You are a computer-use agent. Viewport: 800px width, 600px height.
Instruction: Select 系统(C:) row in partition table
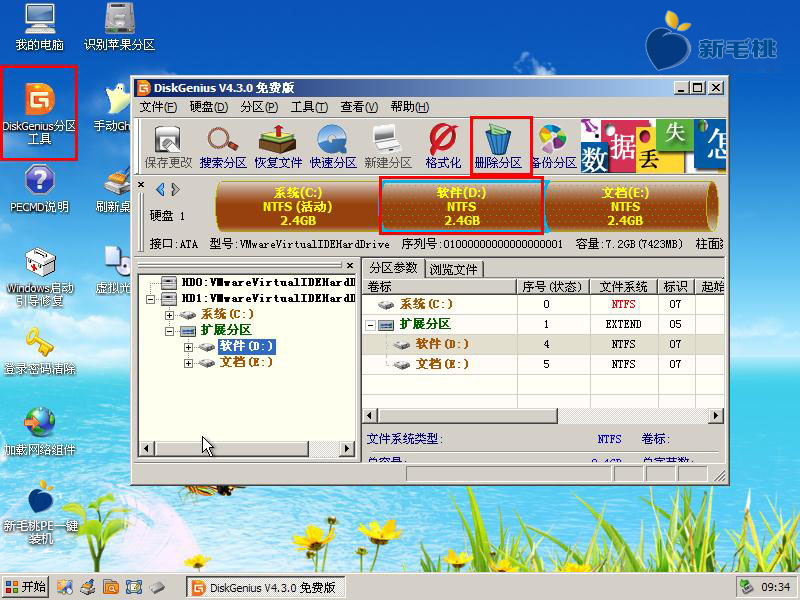543,304
